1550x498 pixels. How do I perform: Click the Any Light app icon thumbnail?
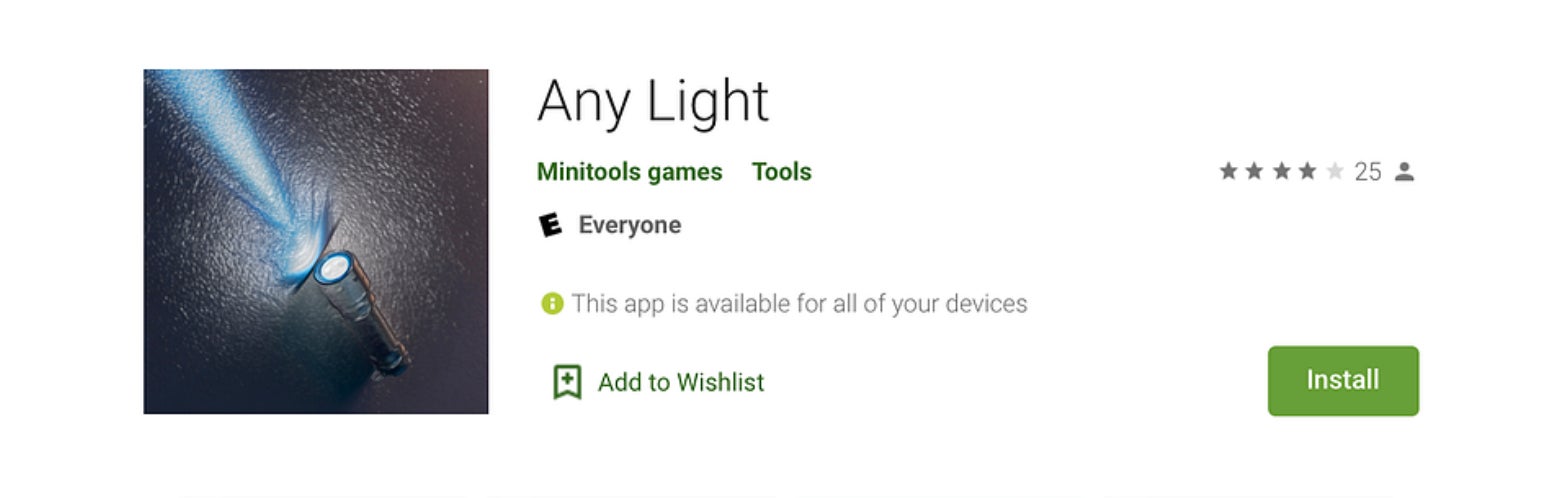tap(315, 241)
